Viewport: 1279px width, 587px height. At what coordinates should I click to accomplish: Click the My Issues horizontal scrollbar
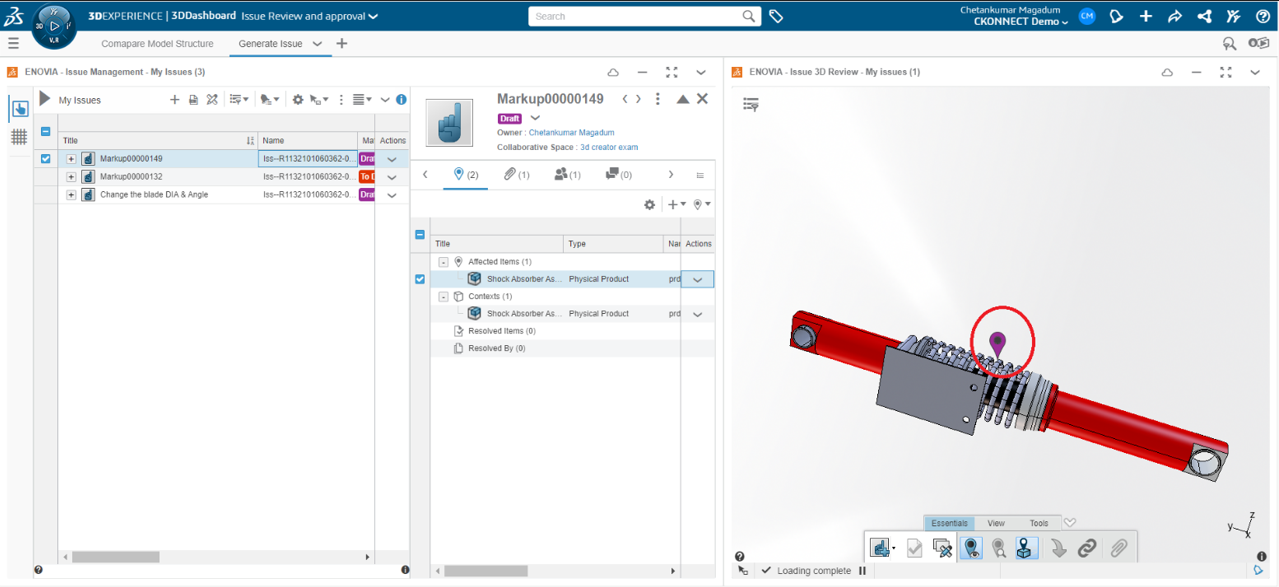pos(115,557)
